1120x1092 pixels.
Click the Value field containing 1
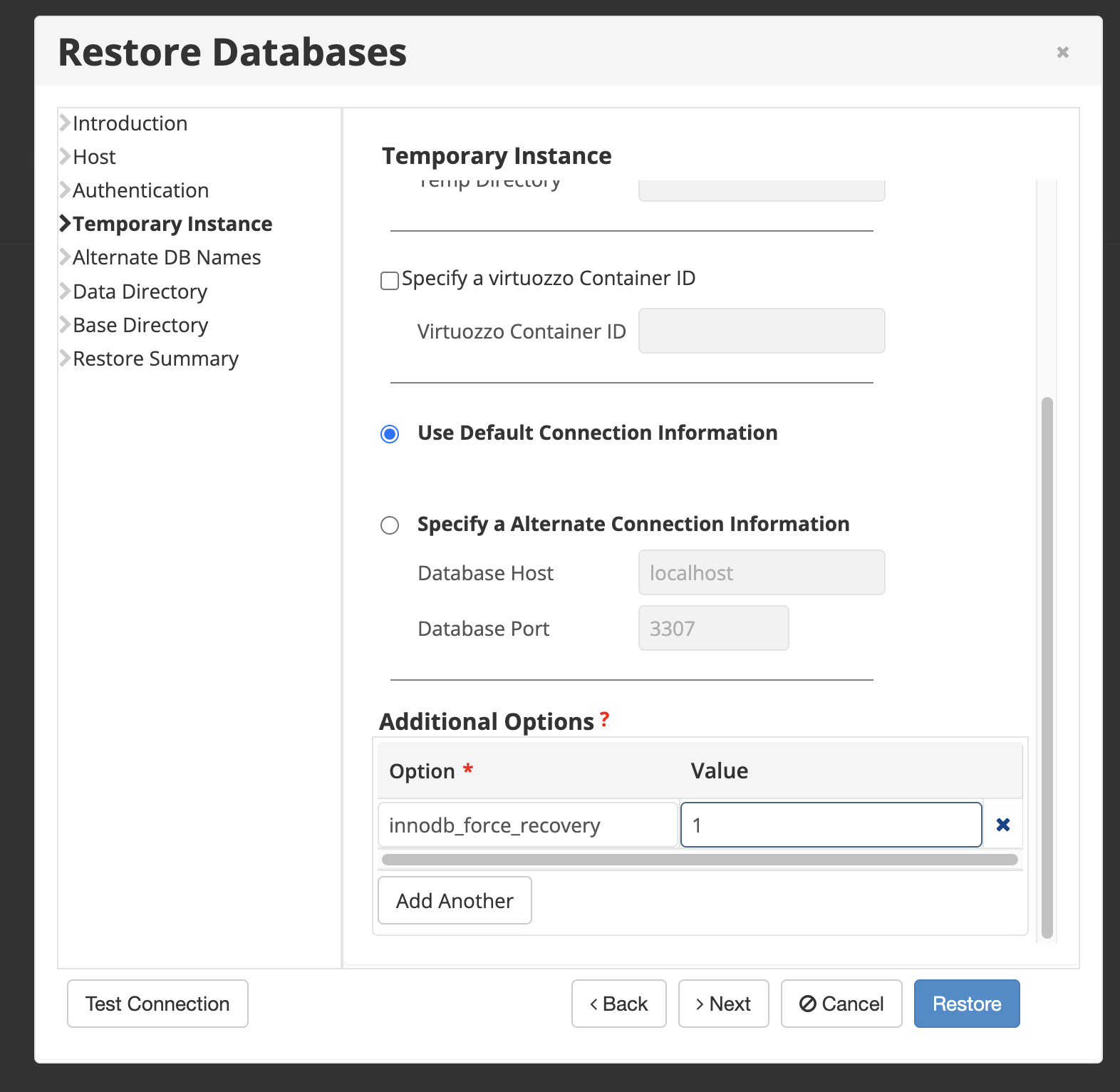(x=831, y=825)
